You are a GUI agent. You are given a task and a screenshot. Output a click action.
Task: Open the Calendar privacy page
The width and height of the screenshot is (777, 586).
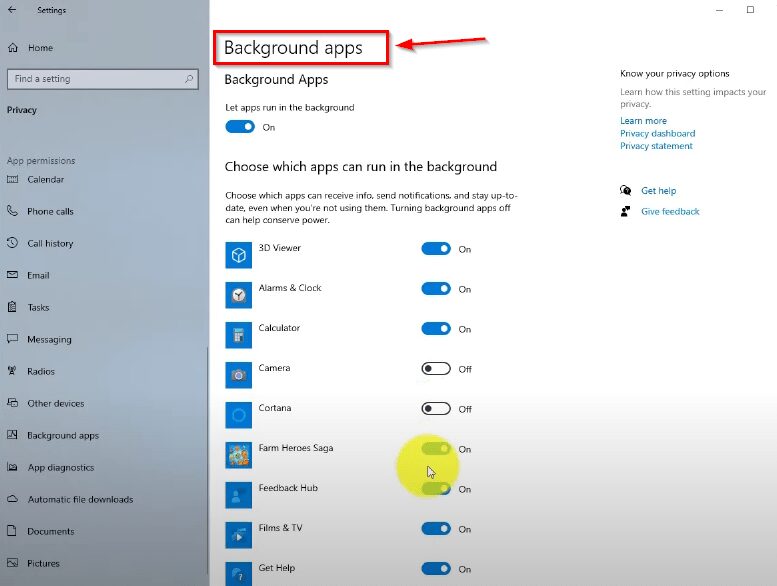click(x=46, y=179)
